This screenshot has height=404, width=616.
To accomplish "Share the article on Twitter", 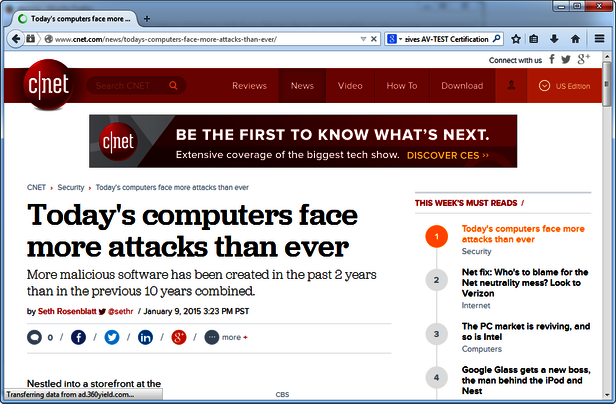I will pos(112,337).
